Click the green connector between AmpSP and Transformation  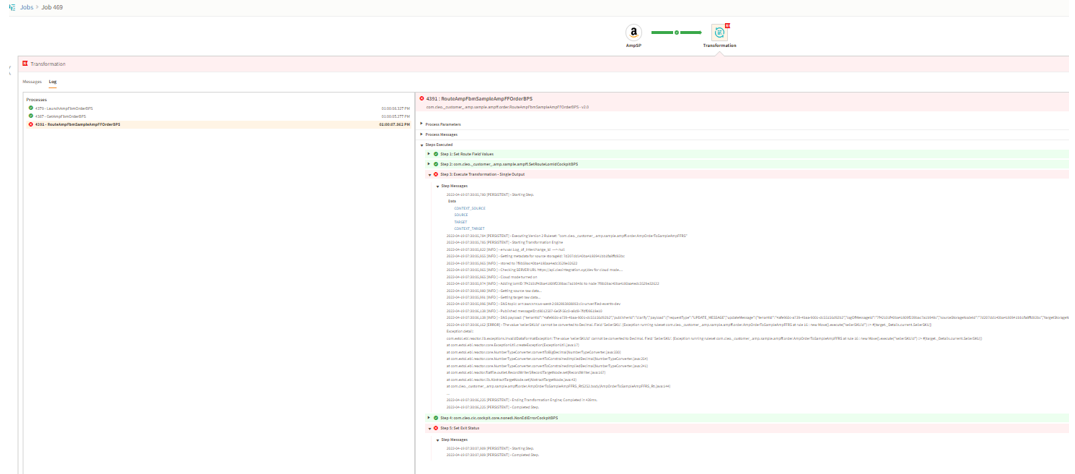pos(676,32)
